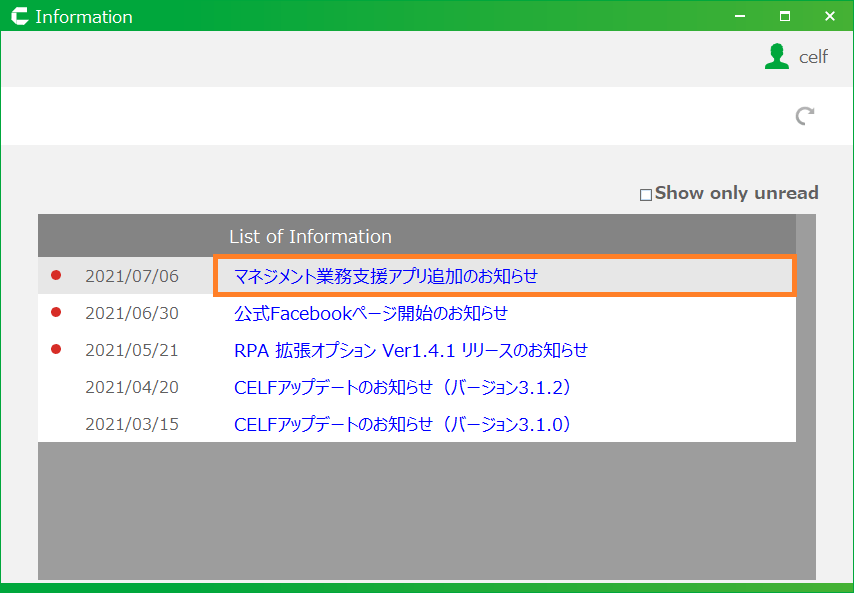Maximize the Information window
Image resolution: width=854 pixels, height=593 pixels.
(784, 16)
